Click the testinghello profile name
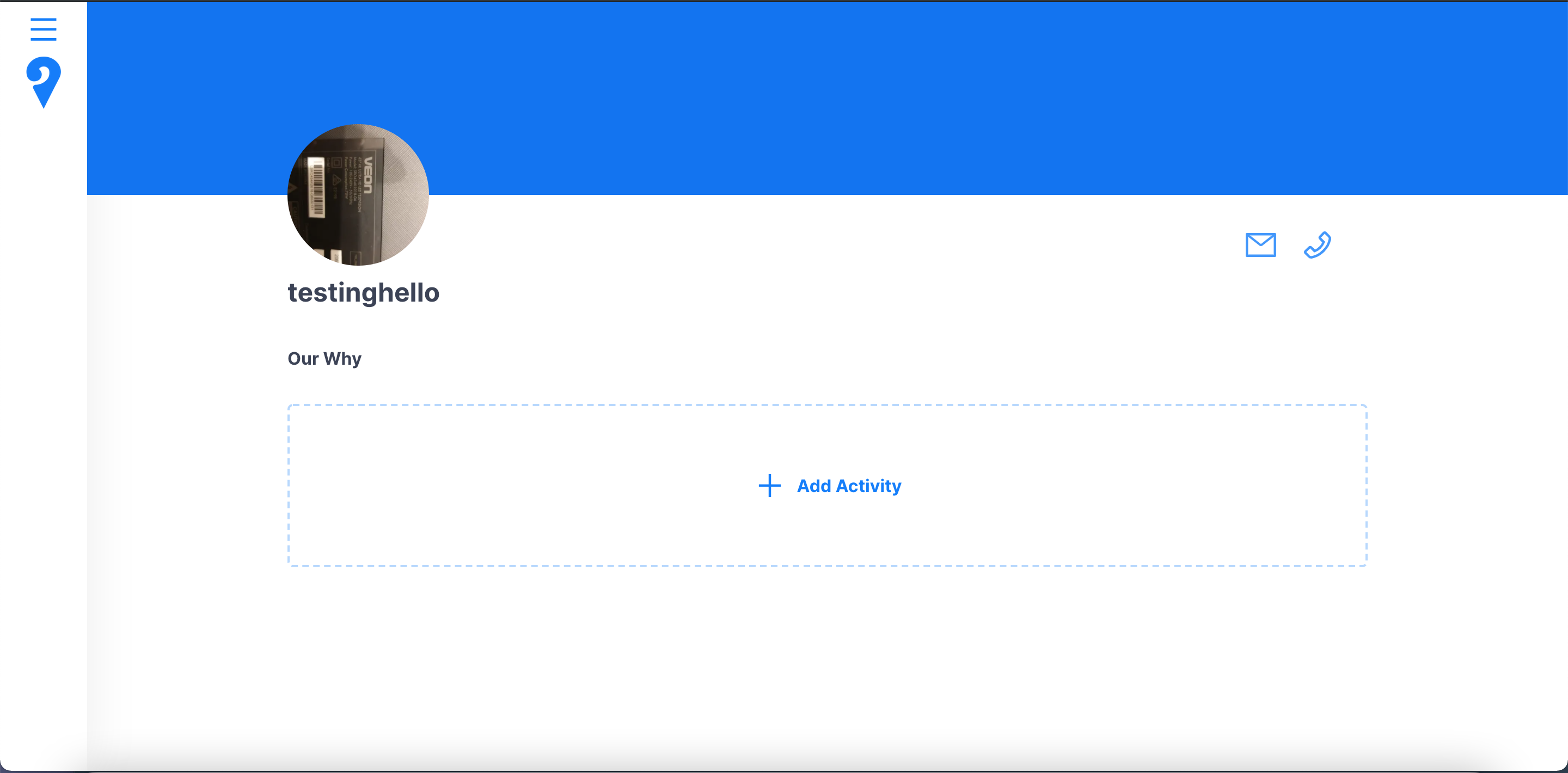1568x773 pixels. tap(363, 293)
